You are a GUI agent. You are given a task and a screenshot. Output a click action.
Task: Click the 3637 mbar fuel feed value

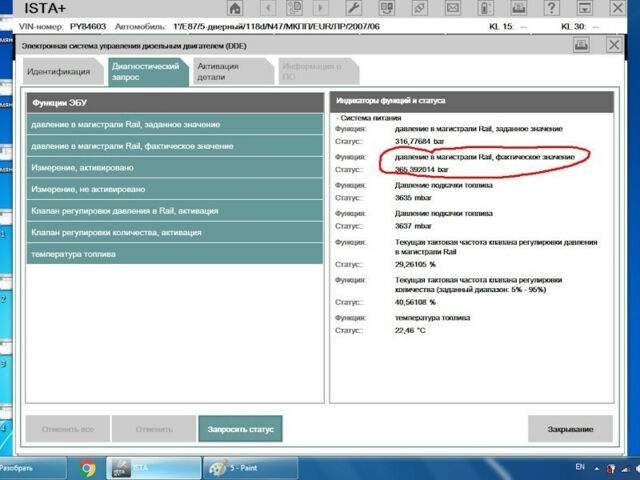pos(413,226)
